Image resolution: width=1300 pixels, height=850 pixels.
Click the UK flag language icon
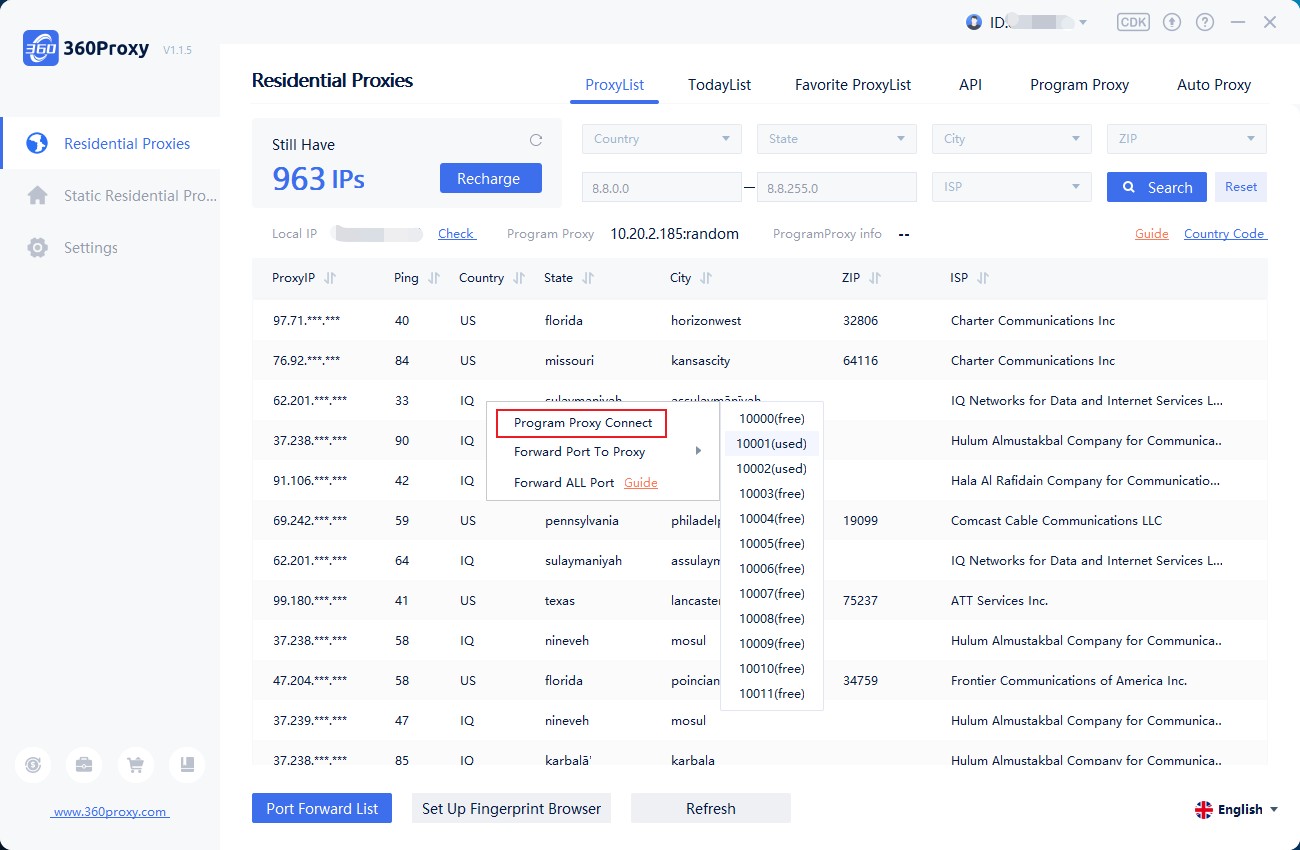[1204, 810]
